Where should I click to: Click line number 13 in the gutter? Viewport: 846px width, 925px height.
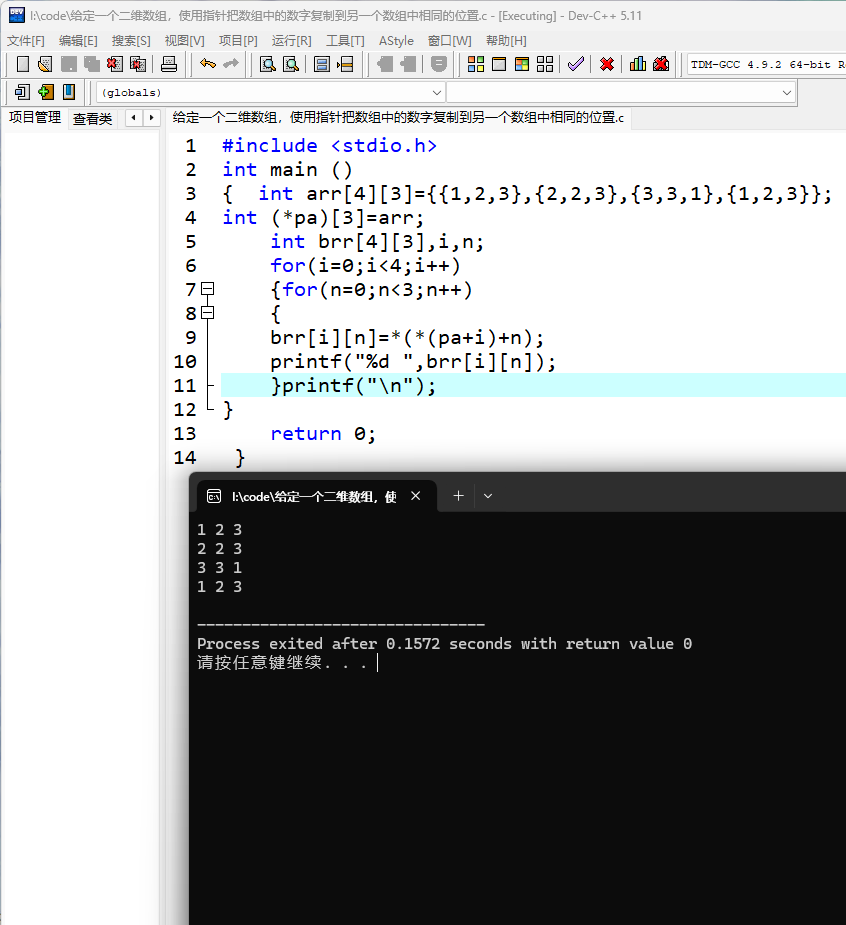[185, 434]
